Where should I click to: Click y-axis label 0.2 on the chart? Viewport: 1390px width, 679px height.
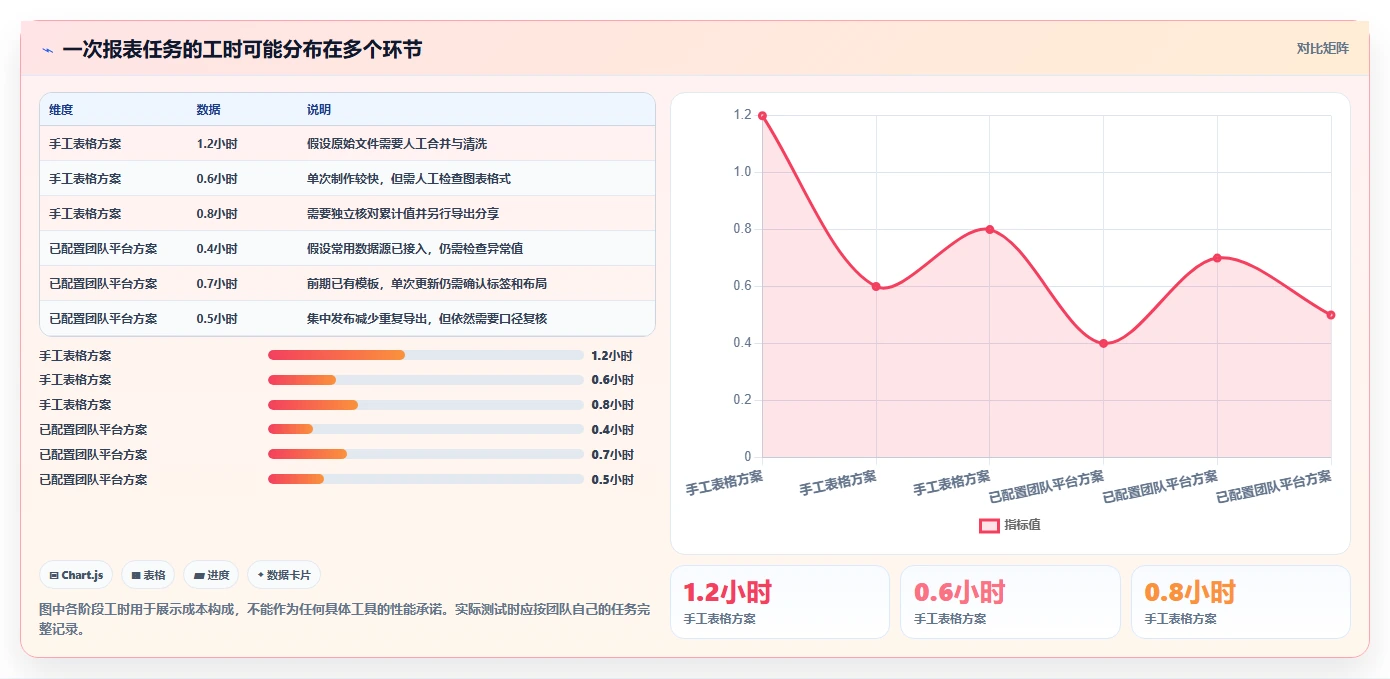(742, 400)
